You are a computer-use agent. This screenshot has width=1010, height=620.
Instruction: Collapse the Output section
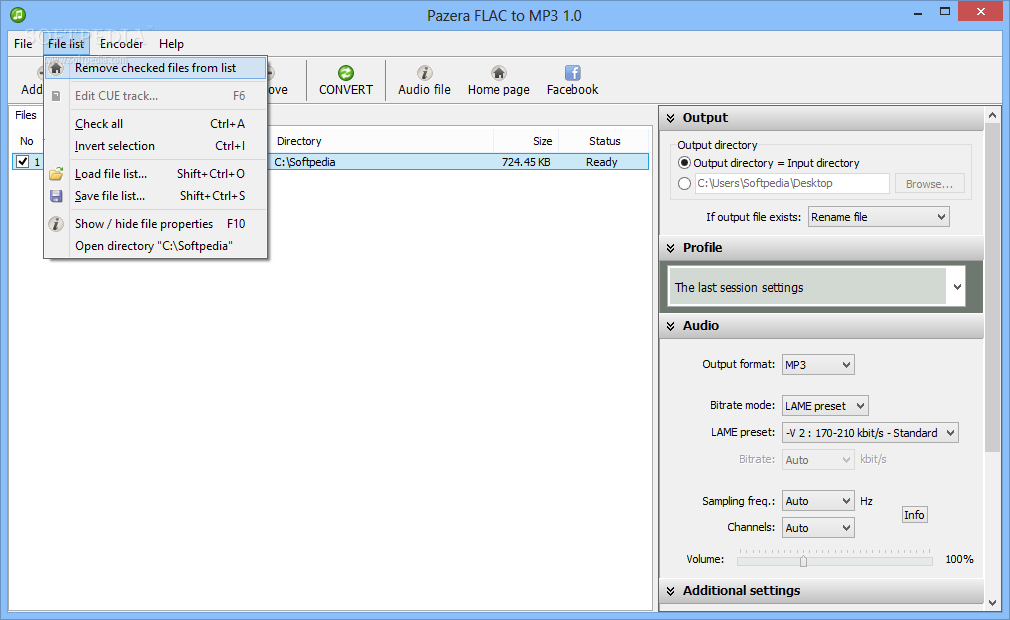coord(671,118)
